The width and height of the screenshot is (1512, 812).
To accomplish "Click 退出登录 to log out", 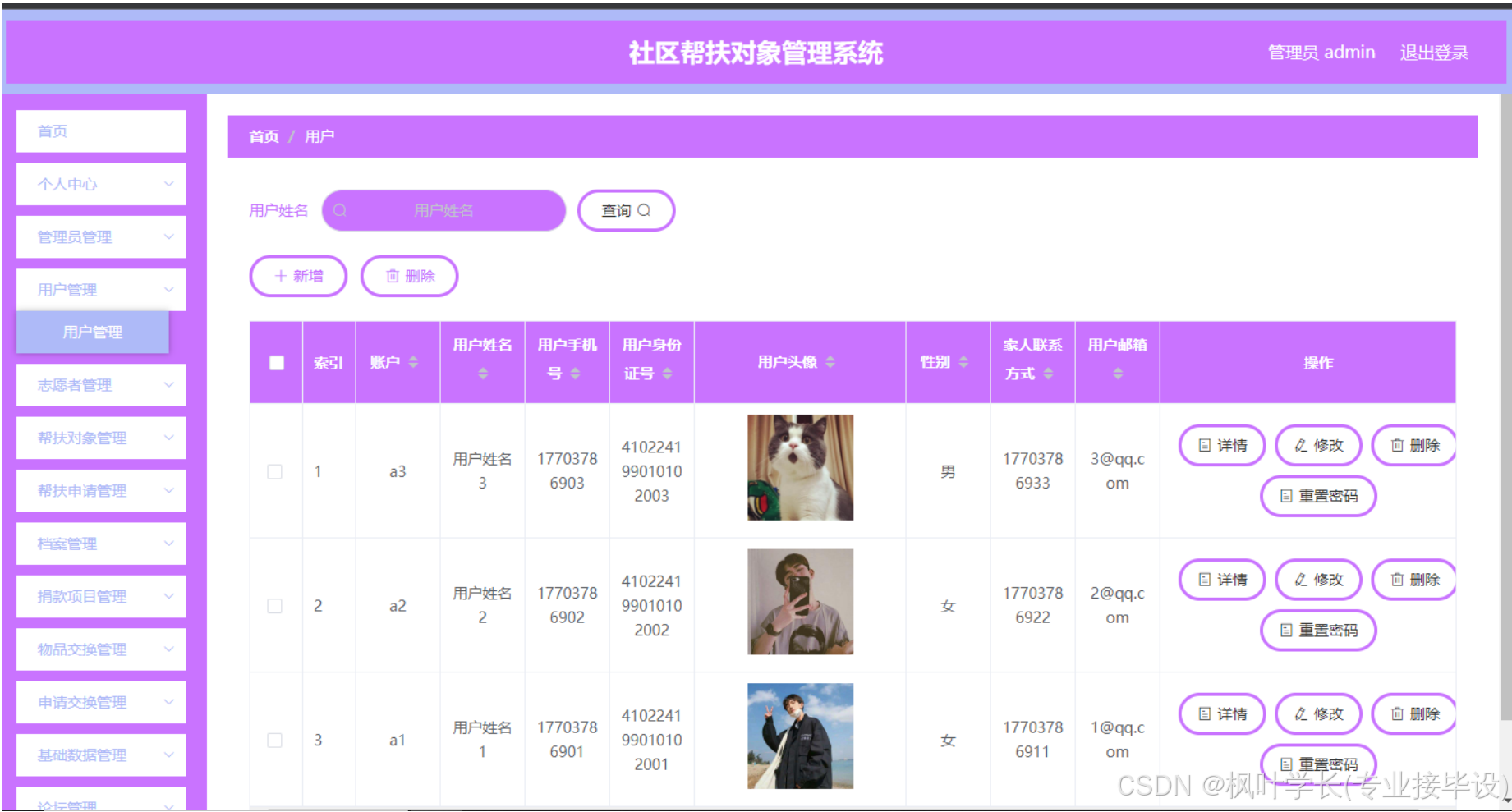I will coord(1434,53).
